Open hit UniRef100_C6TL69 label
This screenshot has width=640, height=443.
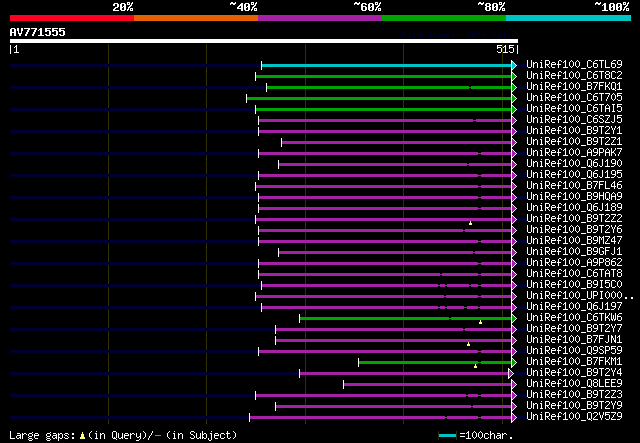[x=574, y=65]
